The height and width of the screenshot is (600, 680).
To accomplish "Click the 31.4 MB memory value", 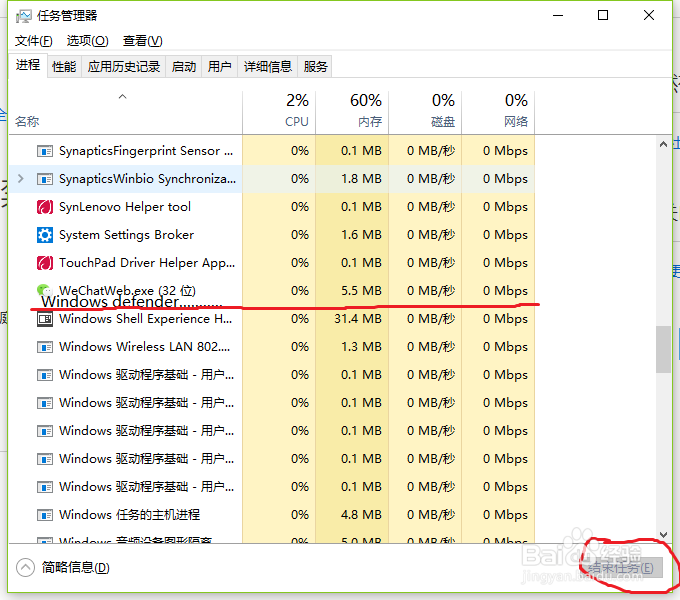I will tap(358, 319).
